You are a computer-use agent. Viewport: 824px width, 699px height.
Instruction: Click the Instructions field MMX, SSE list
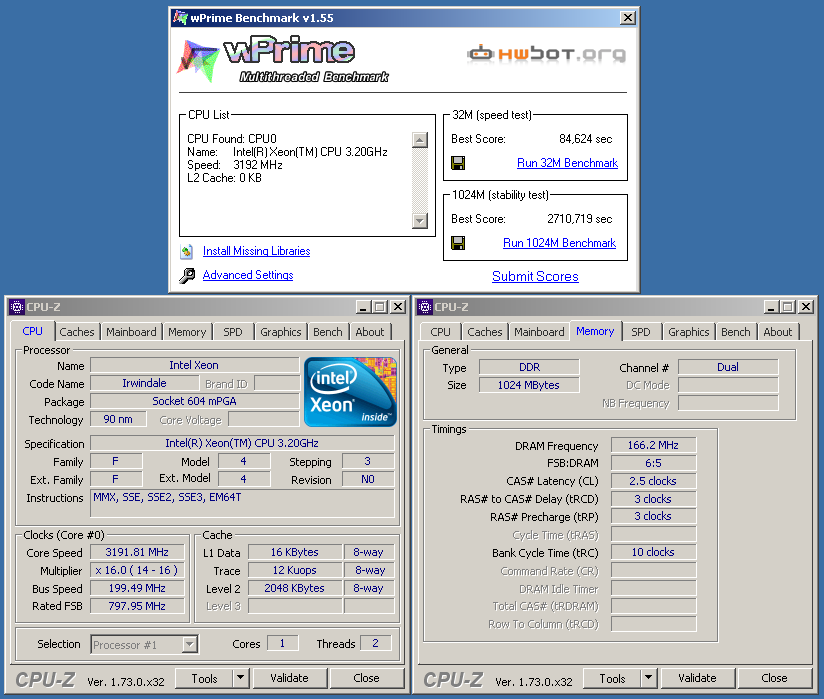(x=243, y=504)
